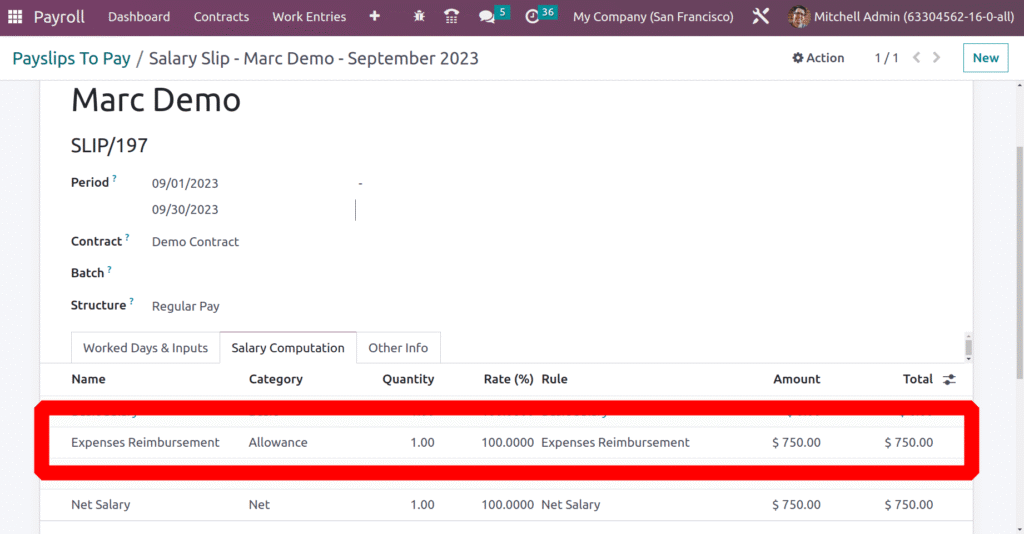Click the plus icon in navbar
This screenshot has width=1024, height=534.
[x=374, y=17]
